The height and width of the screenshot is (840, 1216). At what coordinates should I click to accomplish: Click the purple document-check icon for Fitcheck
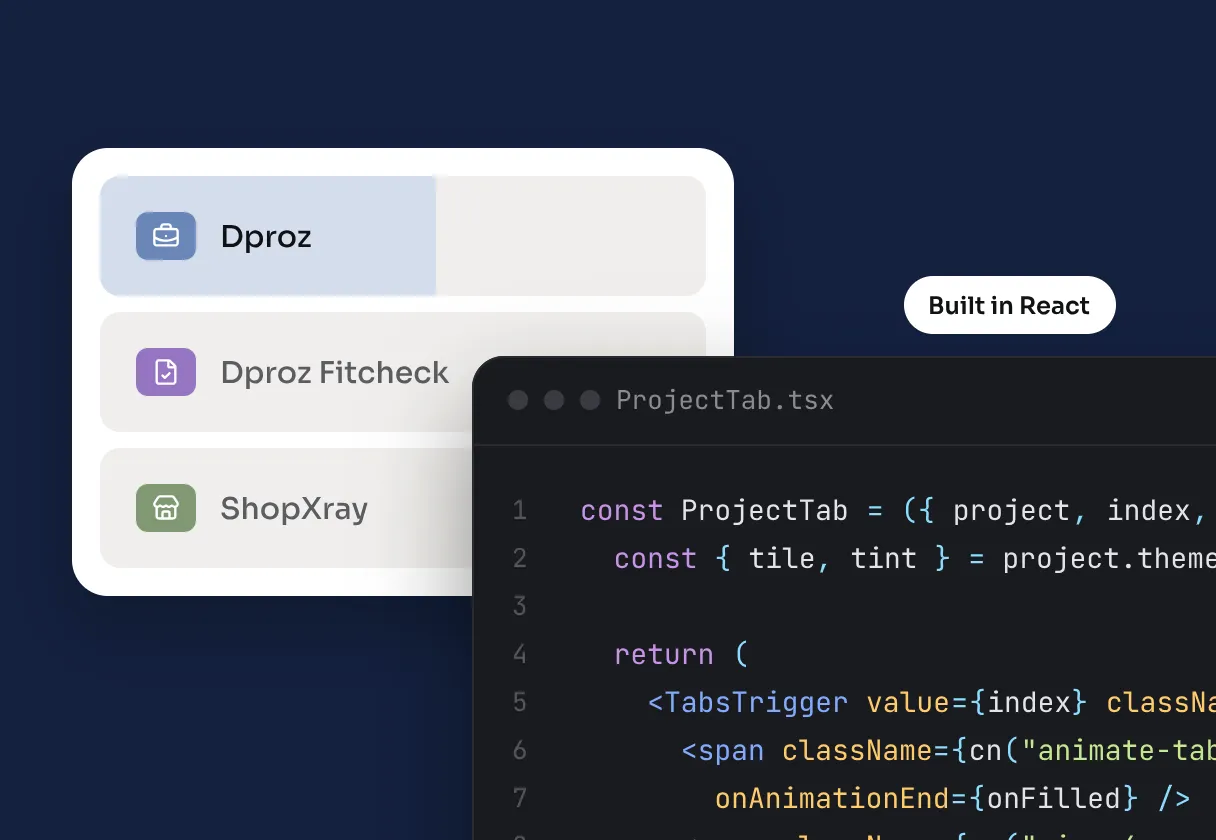[x=166, y=372]
